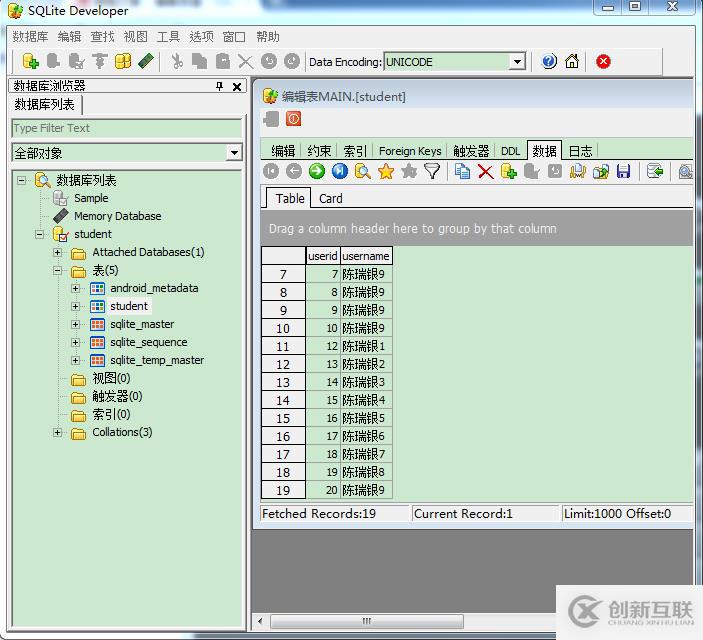Click the left arrow of the horizontal scrollbar
This screenshot has height=640, width=703.
[260, 621]
